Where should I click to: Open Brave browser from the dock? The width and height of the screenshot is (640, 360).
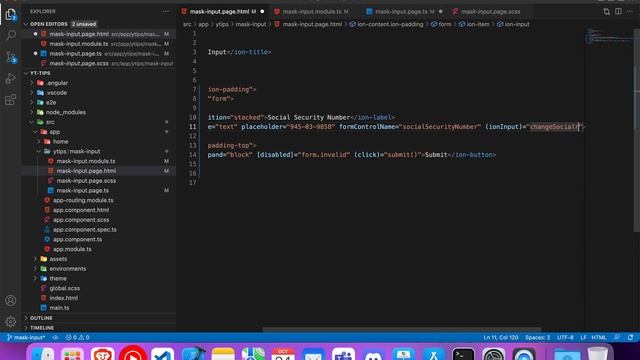click(102, 354)
